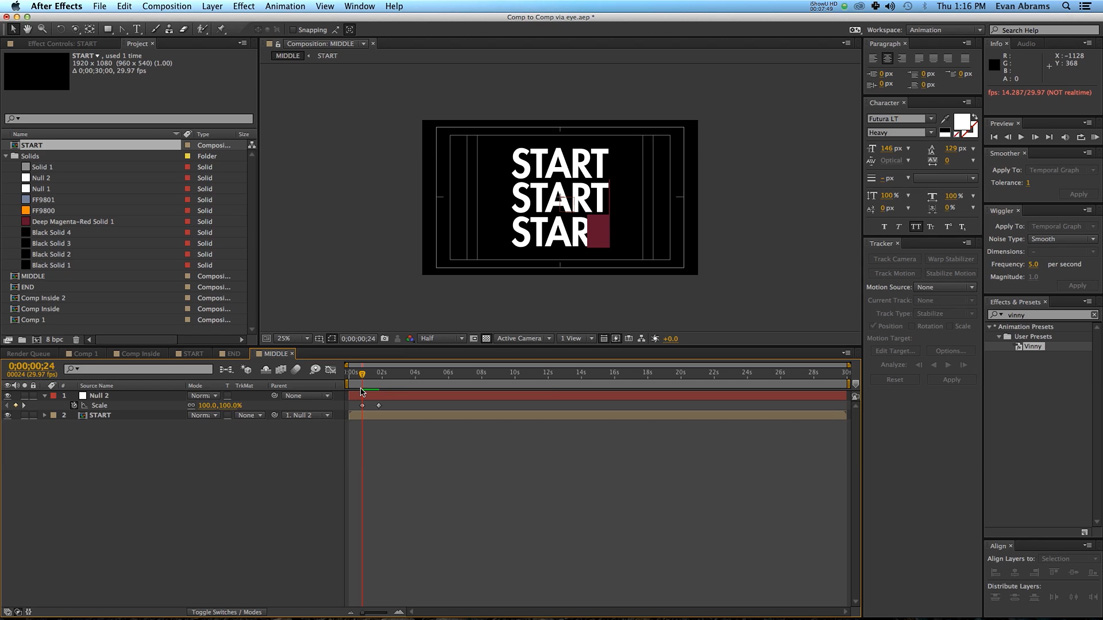This screenshot has height=620, width=1103.
Task: Expand the START layer properties
Action: (x=45, y=415)
